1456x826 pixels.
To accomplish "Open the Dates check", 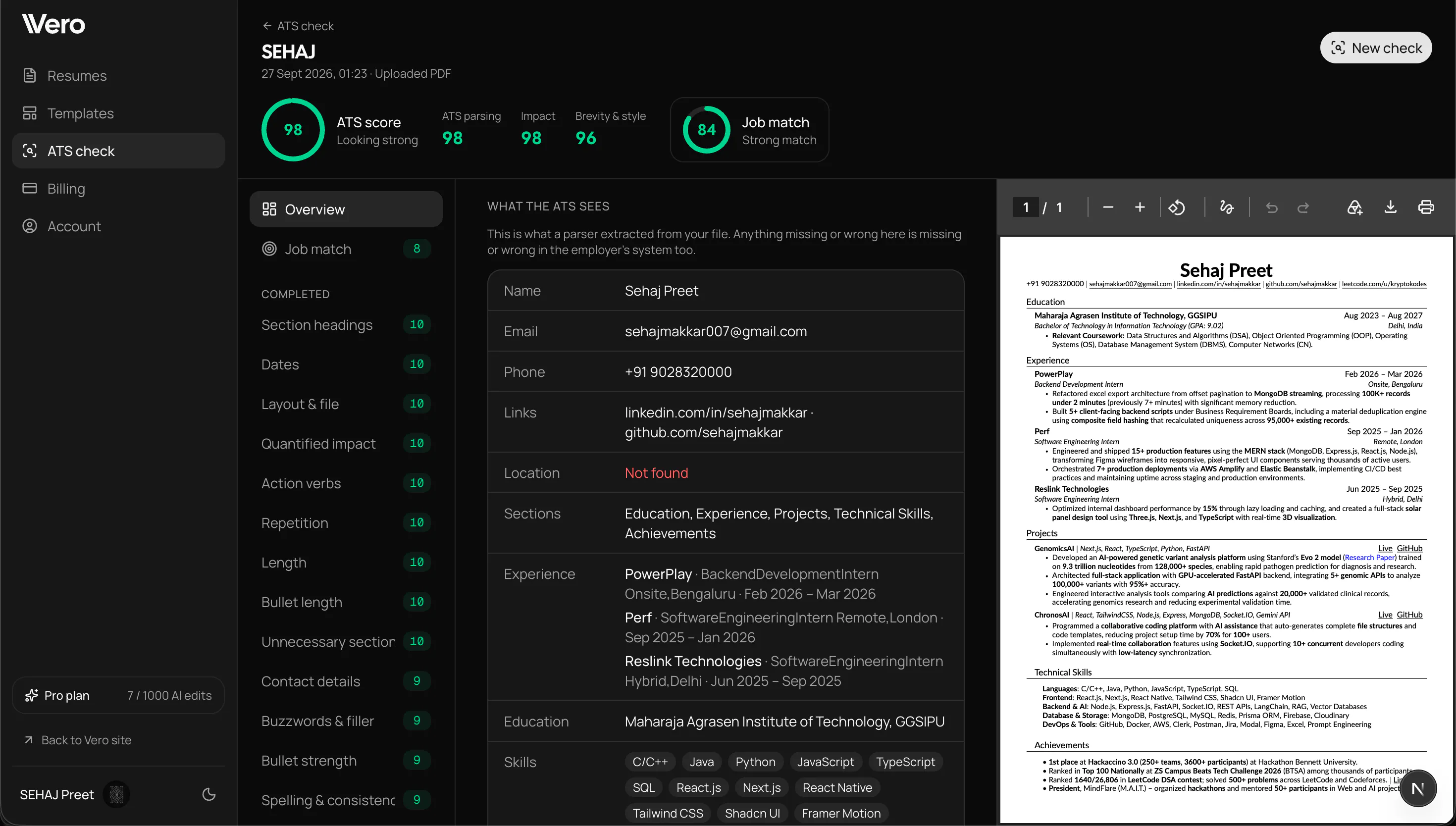I will pos(346,364).
